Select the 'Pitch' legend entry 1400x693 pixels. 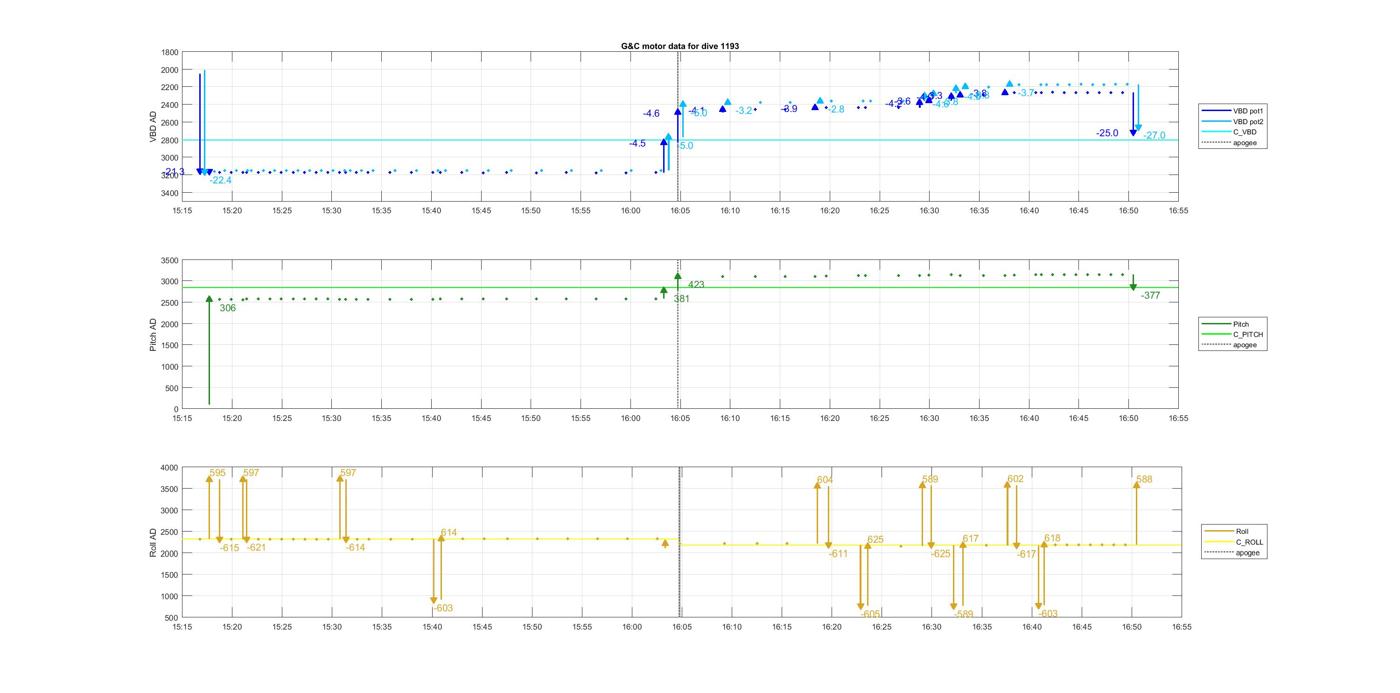1241,324
